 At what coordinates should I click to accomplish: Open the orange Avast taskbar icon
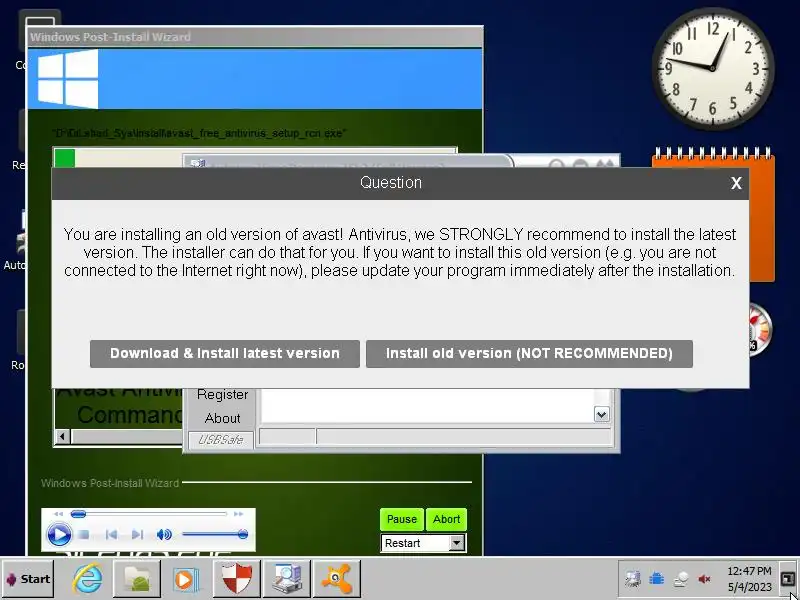pyautogui.click(x=337, y=579)
